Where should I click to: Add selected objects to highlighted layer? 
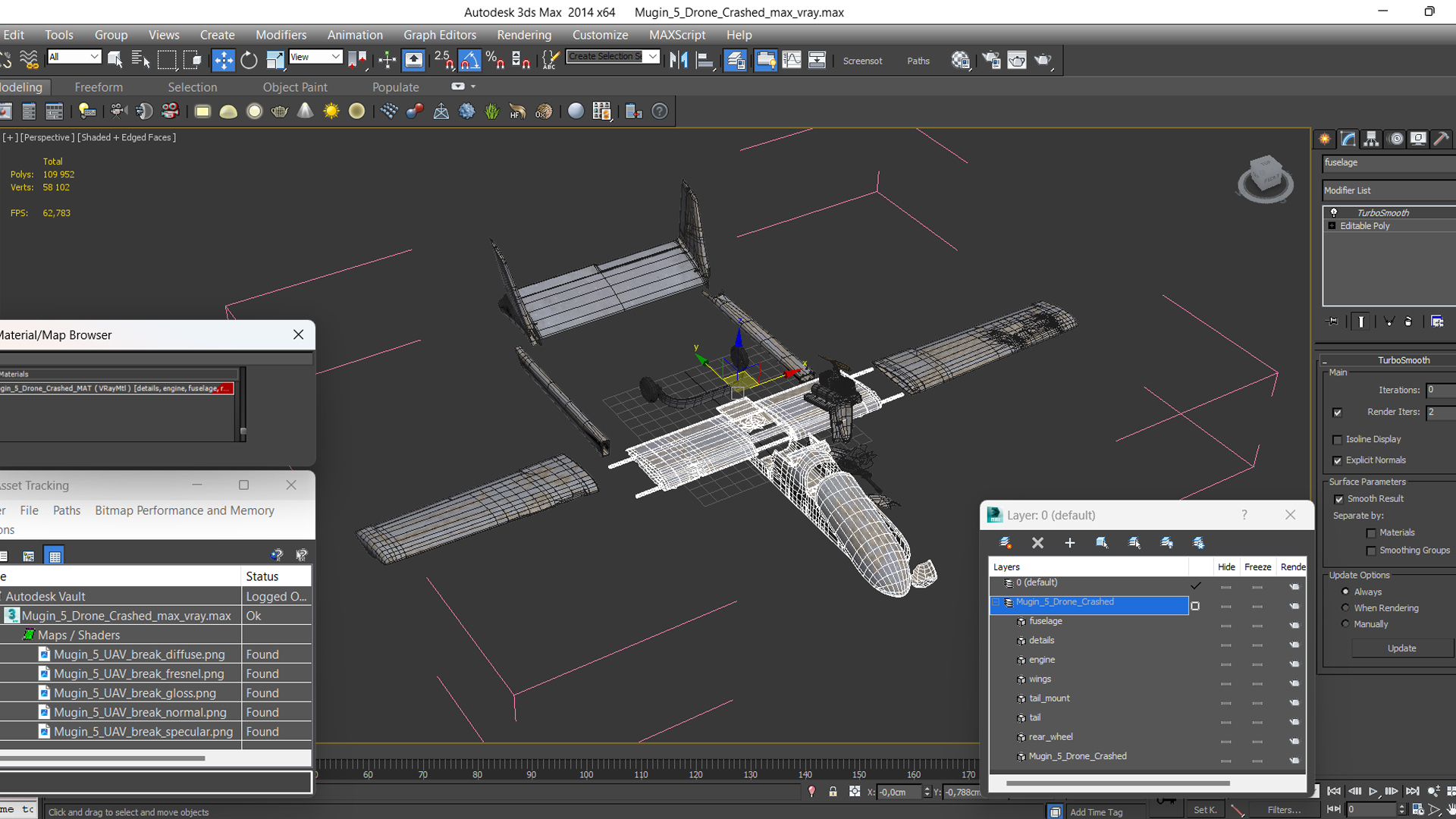pyautogui.click(x=1069, y=543)
